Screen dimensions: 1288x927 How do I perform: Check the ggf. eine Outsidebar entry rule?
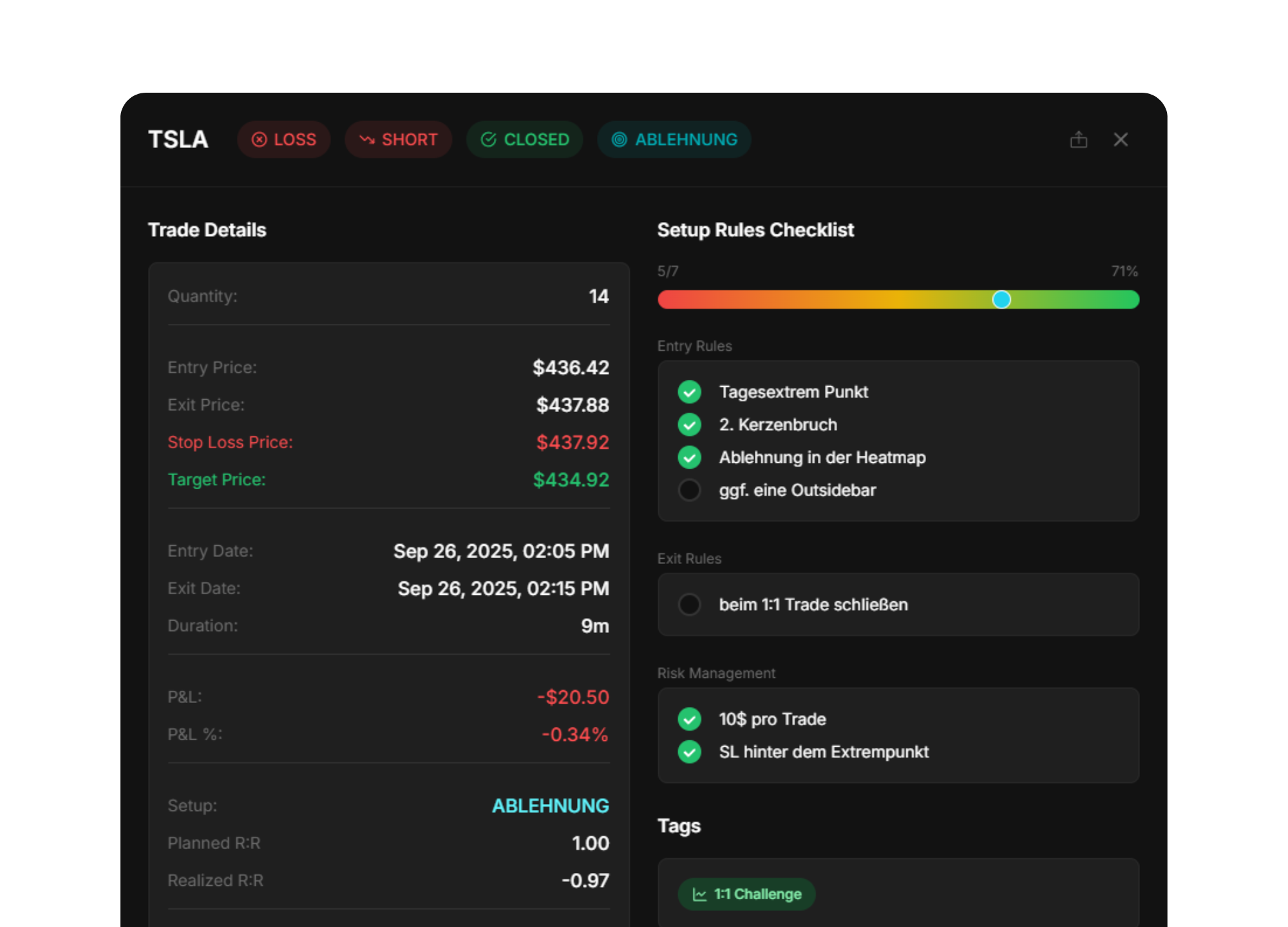690,490
